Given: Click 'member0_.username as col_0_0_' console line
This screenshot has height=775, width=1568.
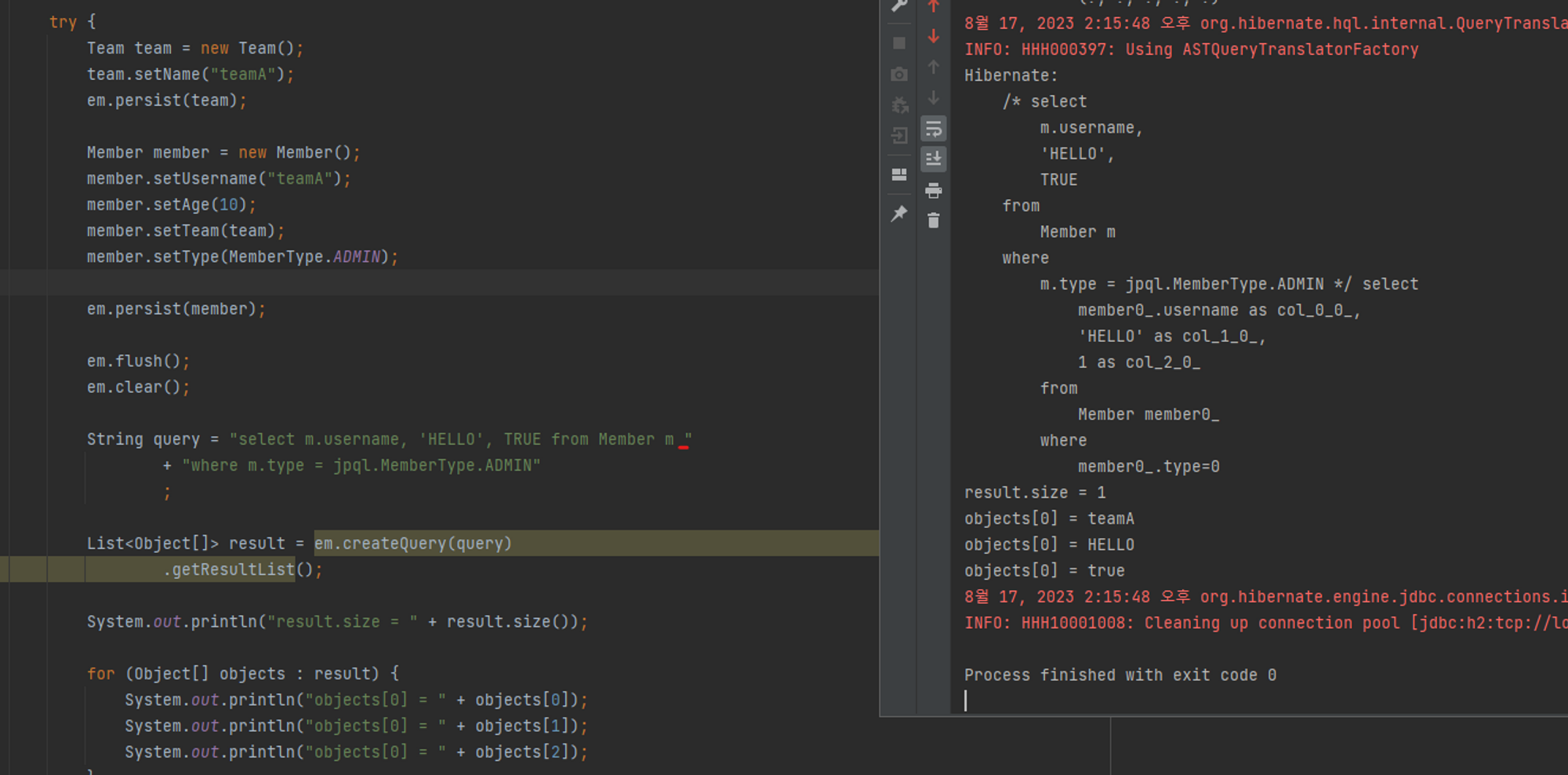Looking at the screenshot, I should [1219, 311].
